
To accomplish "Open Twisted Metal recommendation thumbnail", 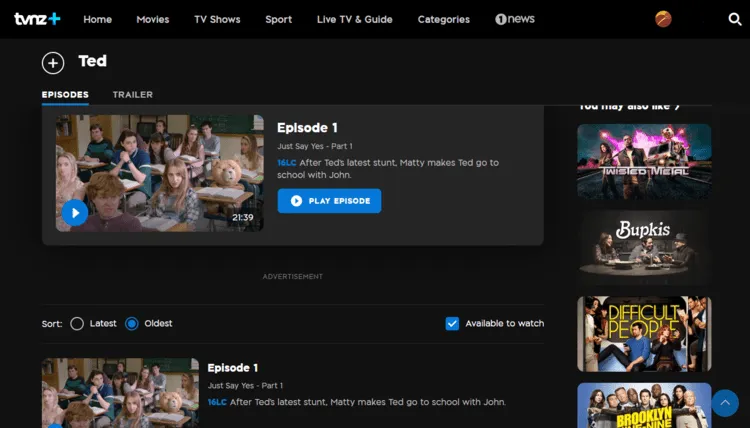I will 644,161.
